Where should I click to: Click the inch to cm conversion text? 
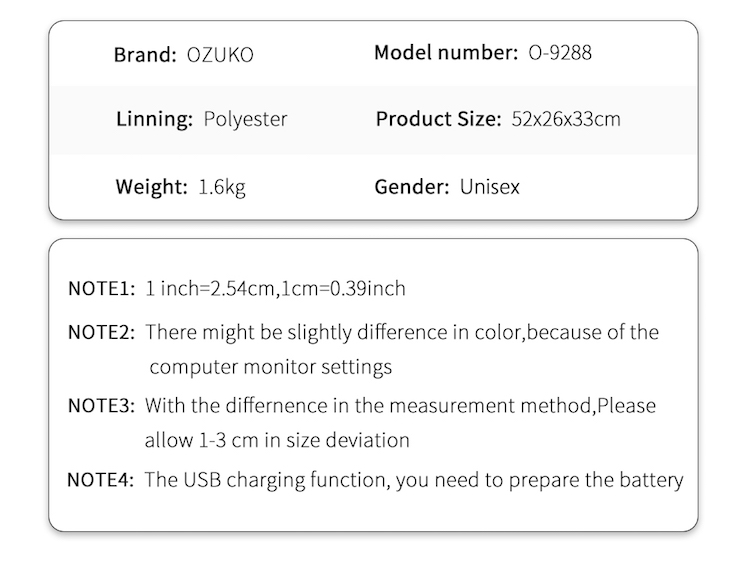click(276, 289)
